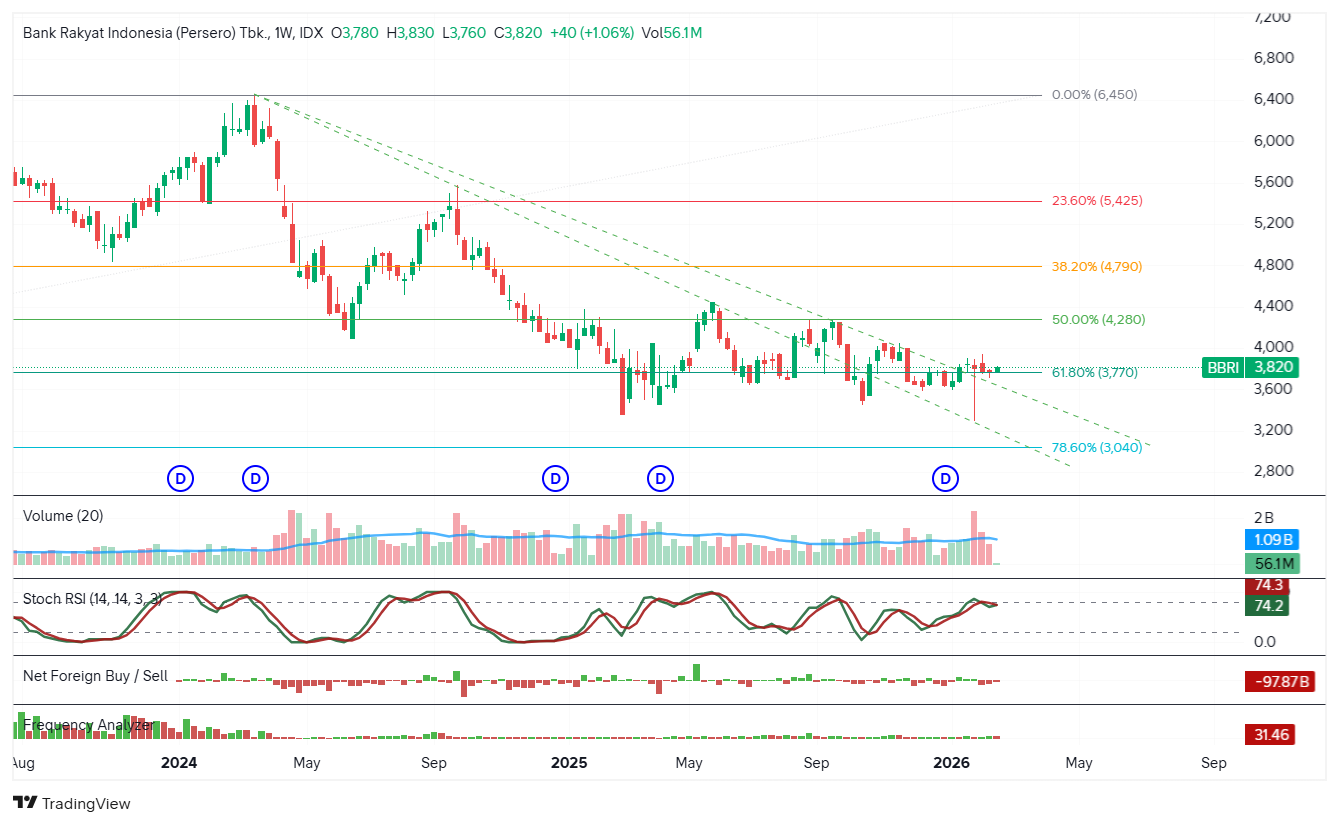Click the 31.46 frequency value tag
The height and width of the screenshot is (824, 1339).
pyautogui.click(x=1268, y=735)
